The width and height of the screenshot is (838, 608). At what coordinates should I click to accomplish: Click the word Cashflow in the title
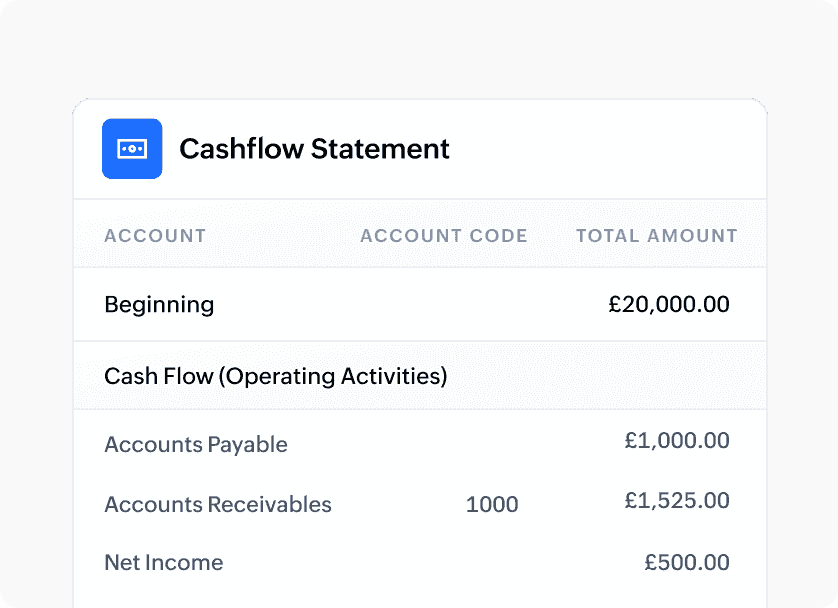(x=241, y=149)
